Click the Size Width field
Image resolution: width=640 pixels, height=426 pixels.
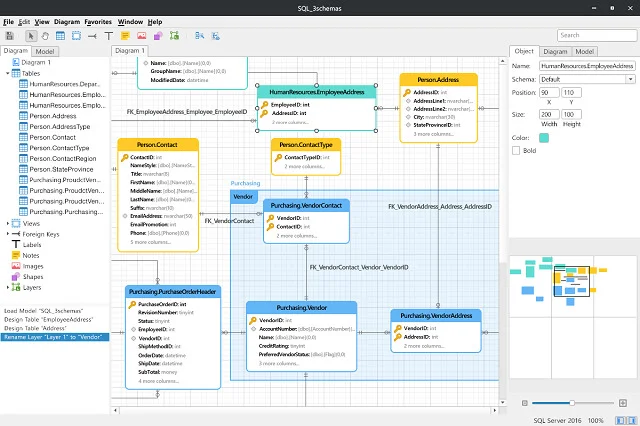549,114
